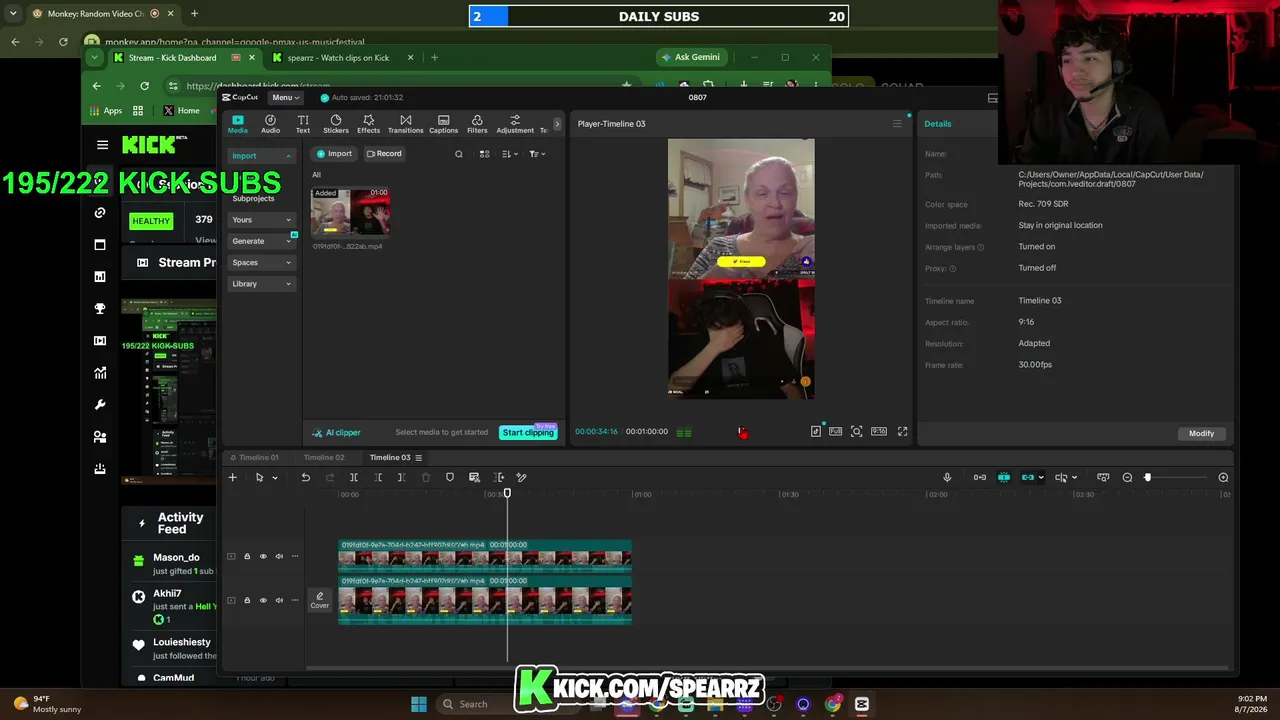Screen dimensions: 1280x720
Task: Open the media filter dropdown
Action: click(536, 154)
